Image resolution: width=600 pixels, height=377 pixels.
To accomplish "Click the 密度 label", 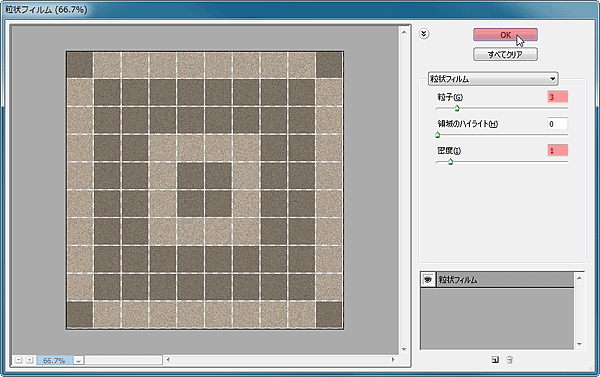I will pos(449,151).
